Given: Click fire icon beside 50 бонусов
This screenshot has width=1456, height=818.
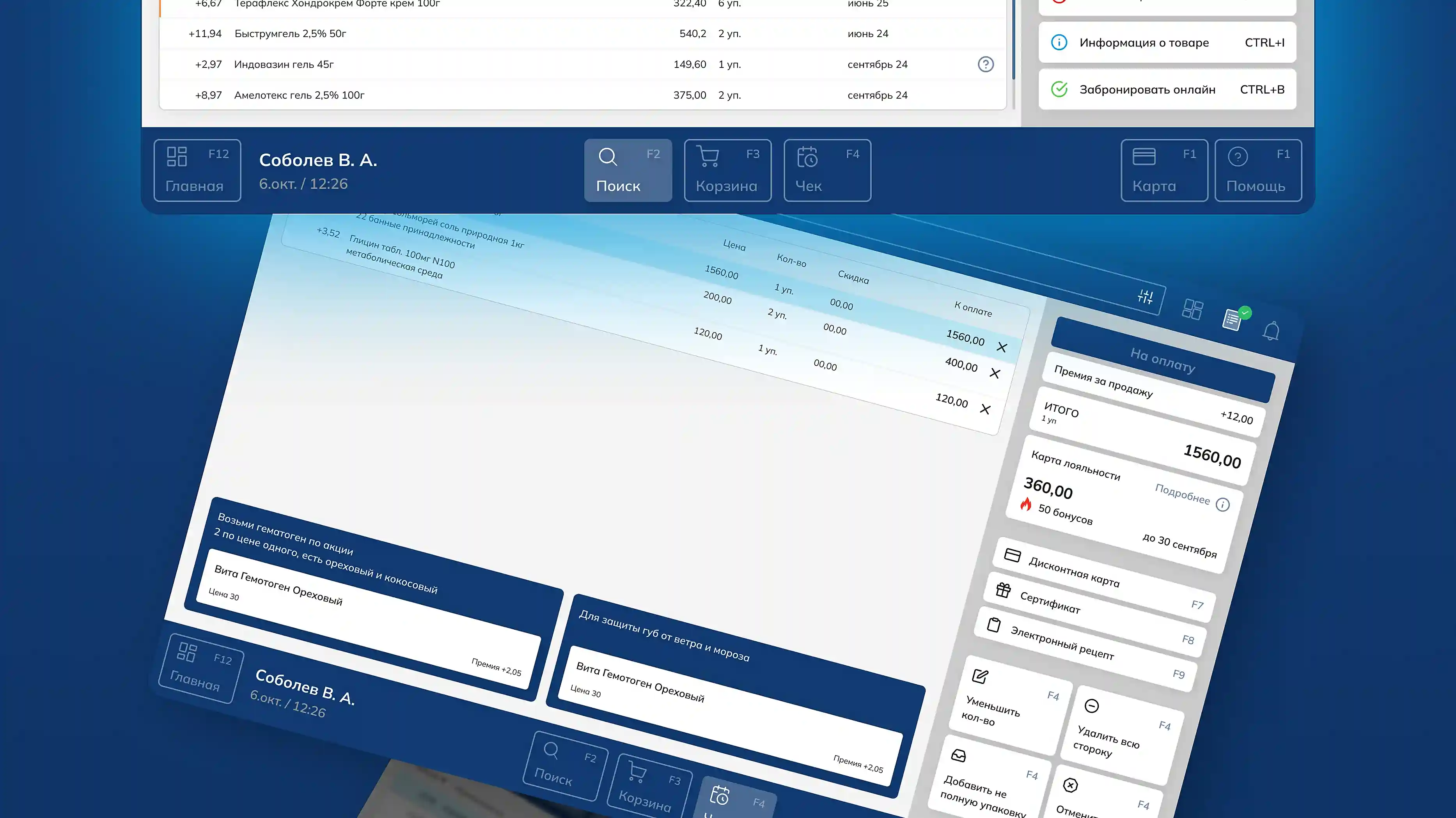Looking at the screenshot, I should 1026,504.
